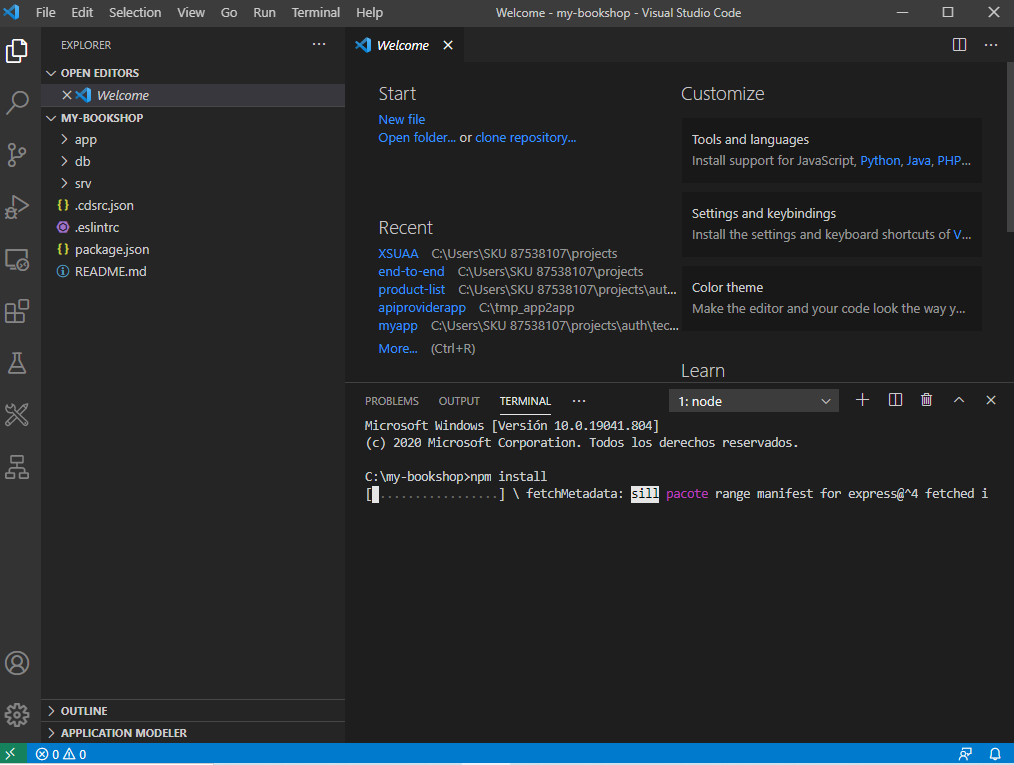Open the Terminal menu
This screenshot has height=765, width=1014.
(315, 13)
